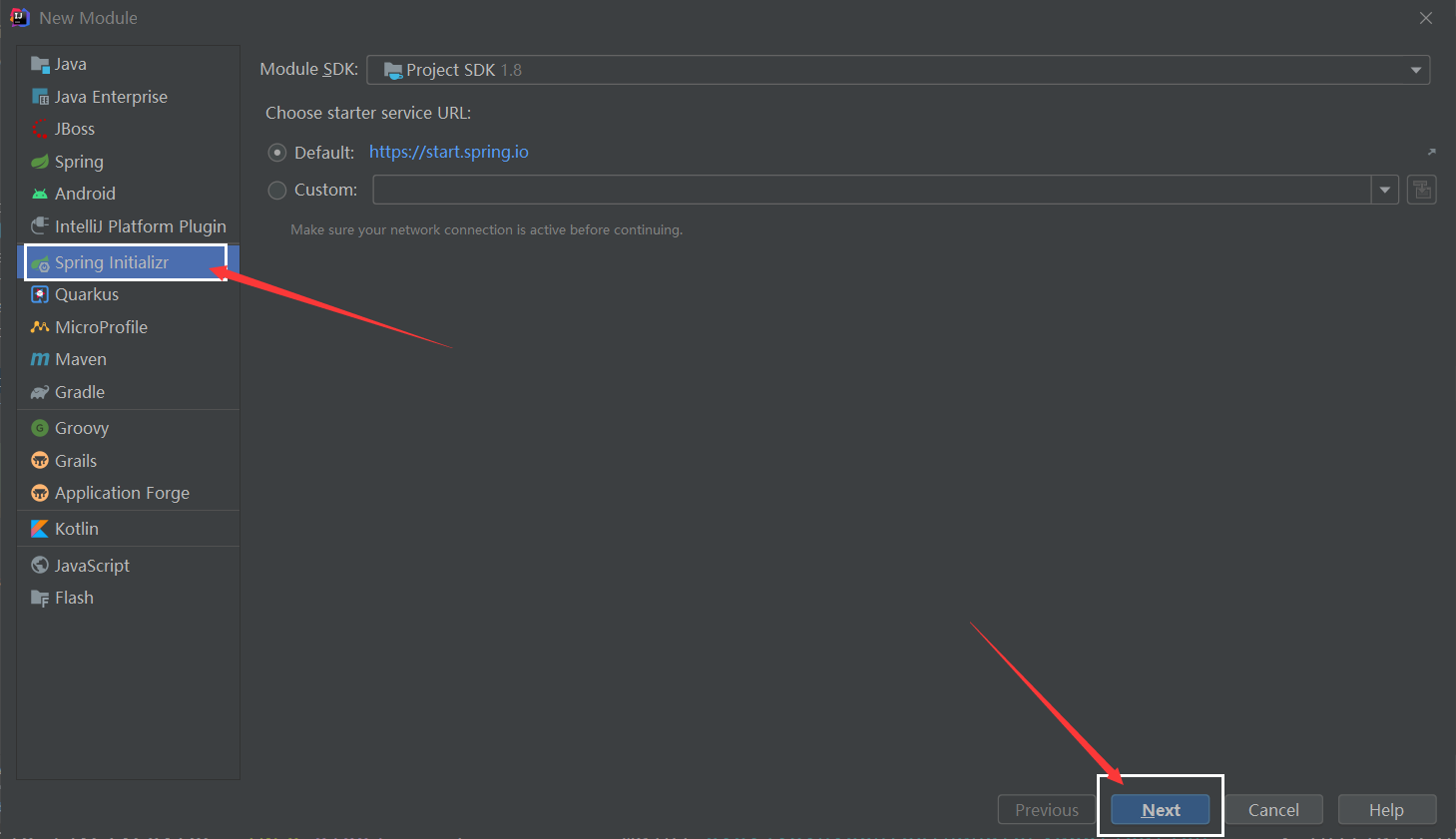
Task: Click the Previous button
Action: pyautogui.click(x=1047, y=810)
